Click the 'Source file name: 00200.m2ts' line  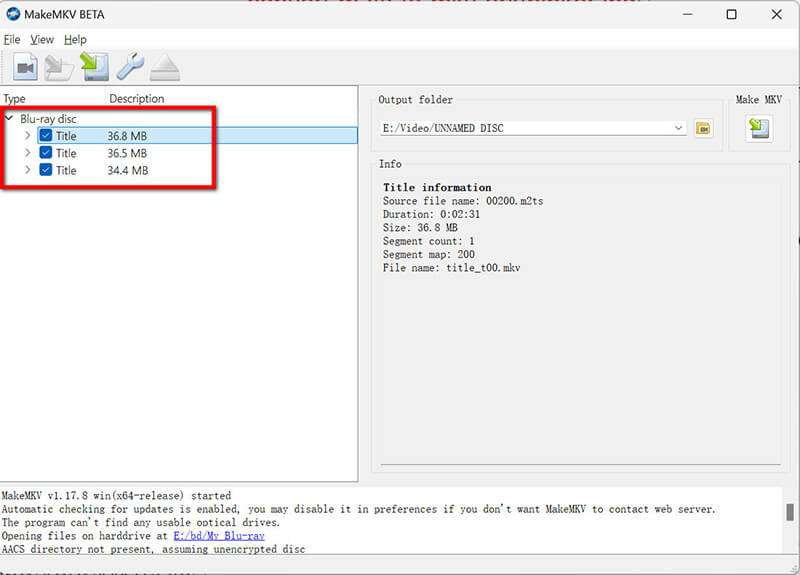(x=463, y=201)
